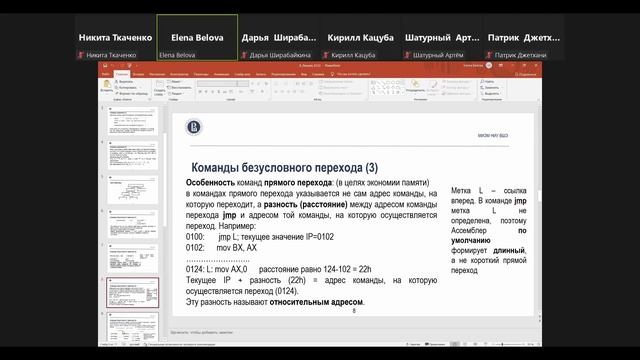Click the Reset slide (Восстановить) command
Screen dimensions: 640x360
pos(180,87)
